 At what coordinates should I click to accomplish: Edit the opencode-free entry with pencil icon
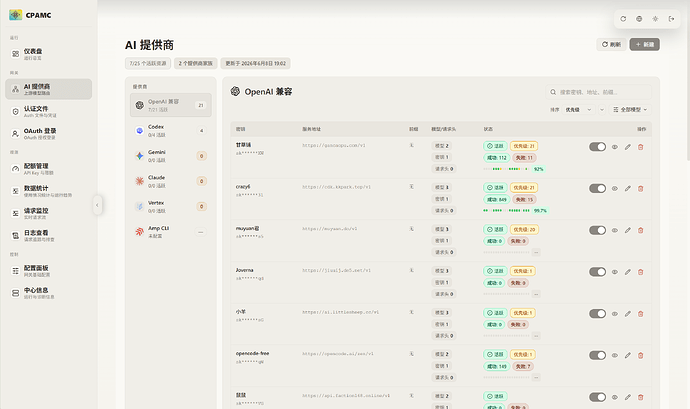[x=628, y=355]
